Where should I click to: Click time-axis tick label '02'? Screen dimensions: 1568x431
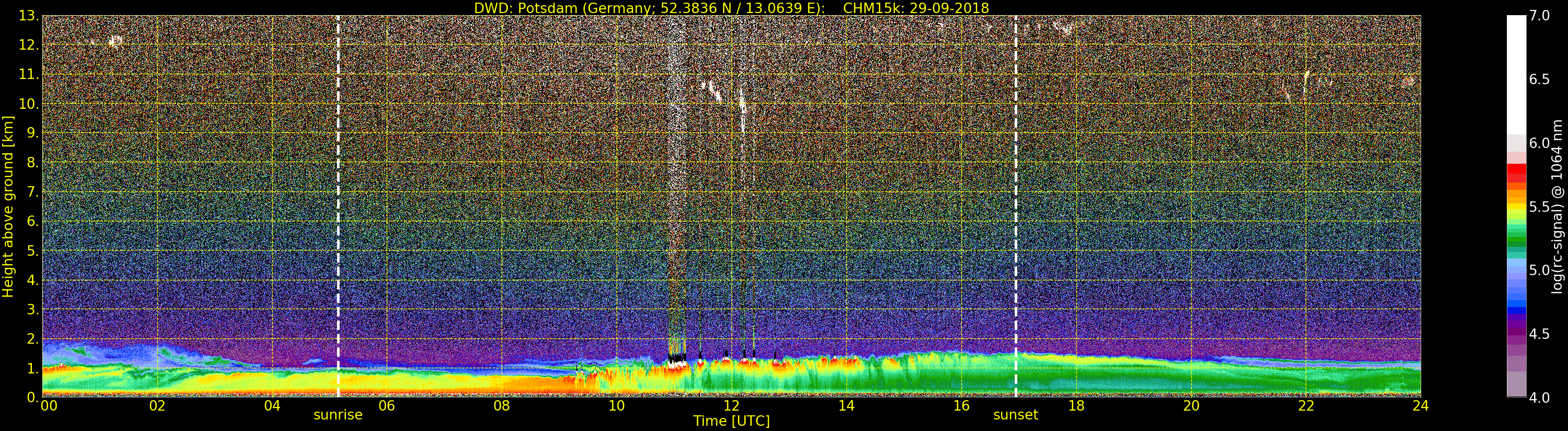coord(157,406)
